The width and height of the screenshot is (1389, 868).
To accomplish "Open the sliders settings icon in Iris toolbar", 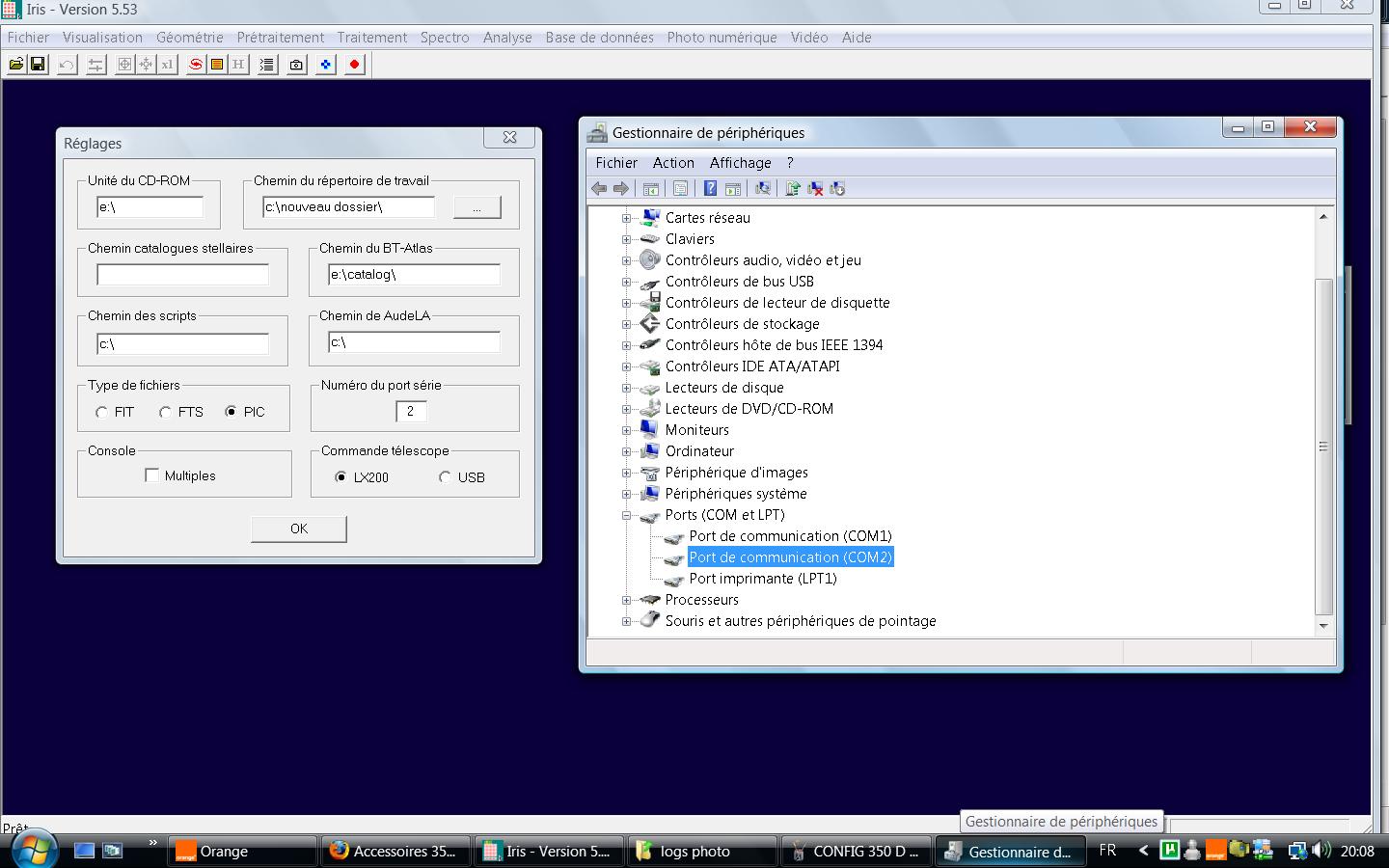I will (x=95, y=65).
